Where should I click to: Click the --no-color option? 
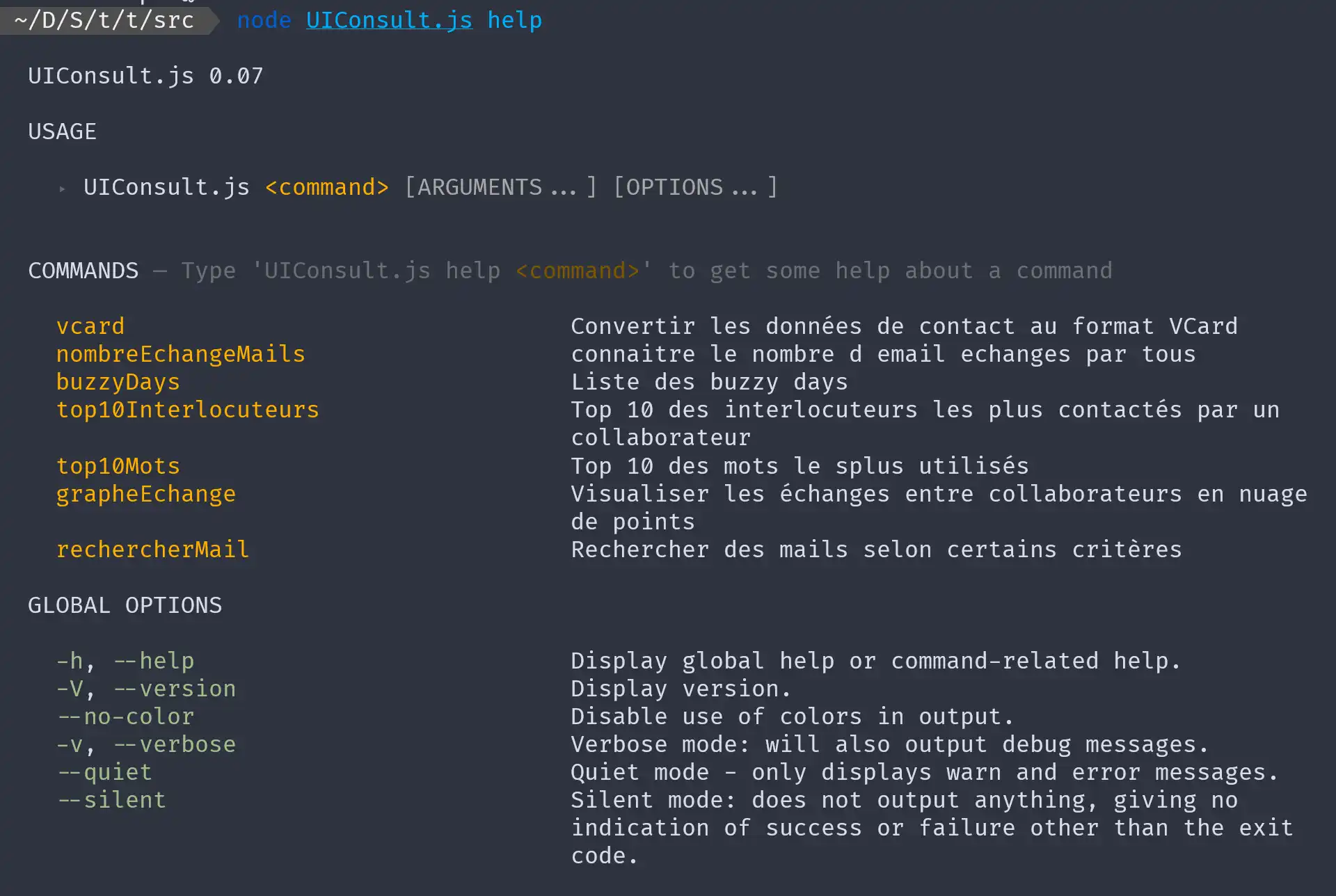click(x=125, y=717)
